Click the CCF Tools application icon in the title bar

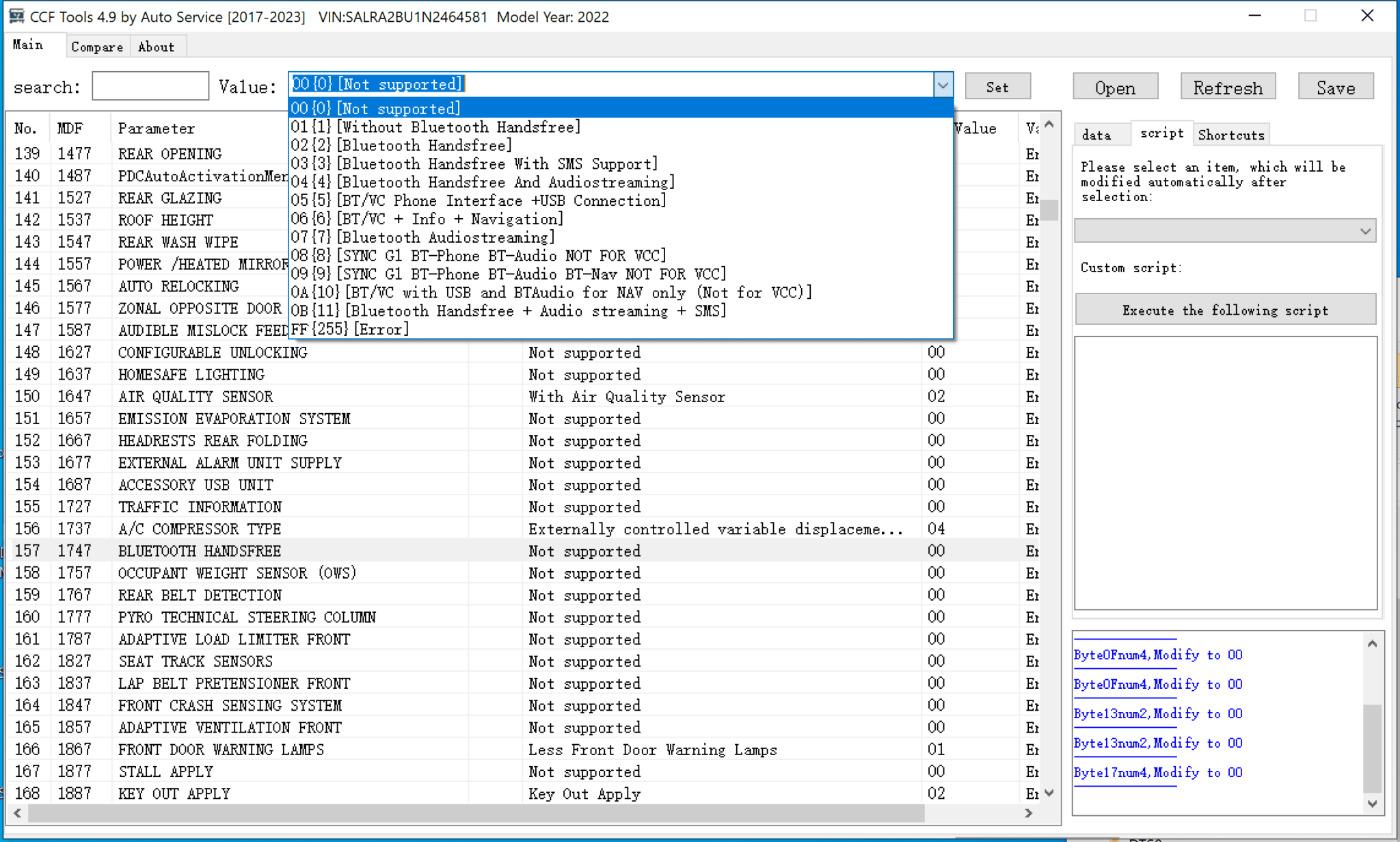(x=15, y=16)
